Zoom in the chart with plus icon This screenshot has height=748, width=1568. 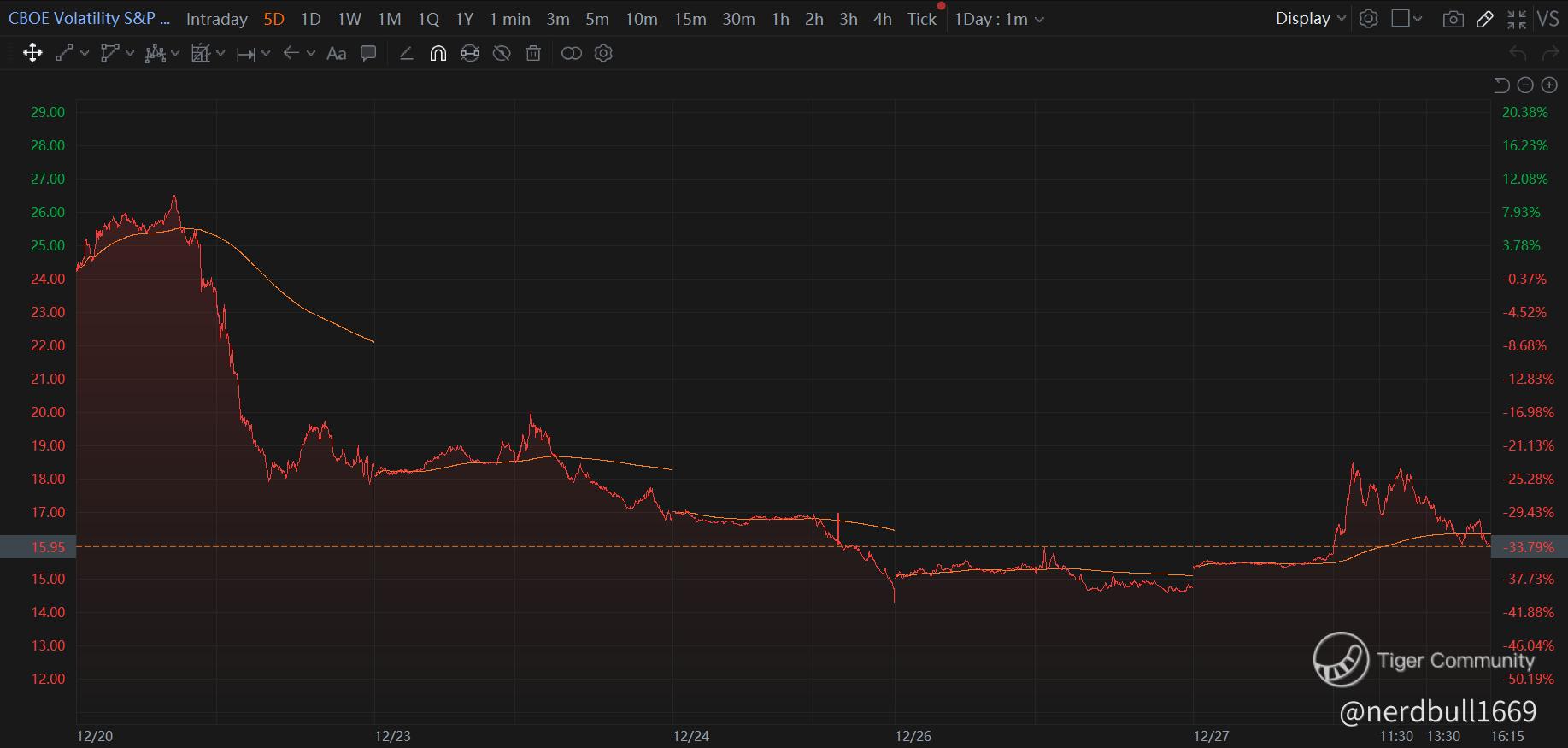(1549, 85)
